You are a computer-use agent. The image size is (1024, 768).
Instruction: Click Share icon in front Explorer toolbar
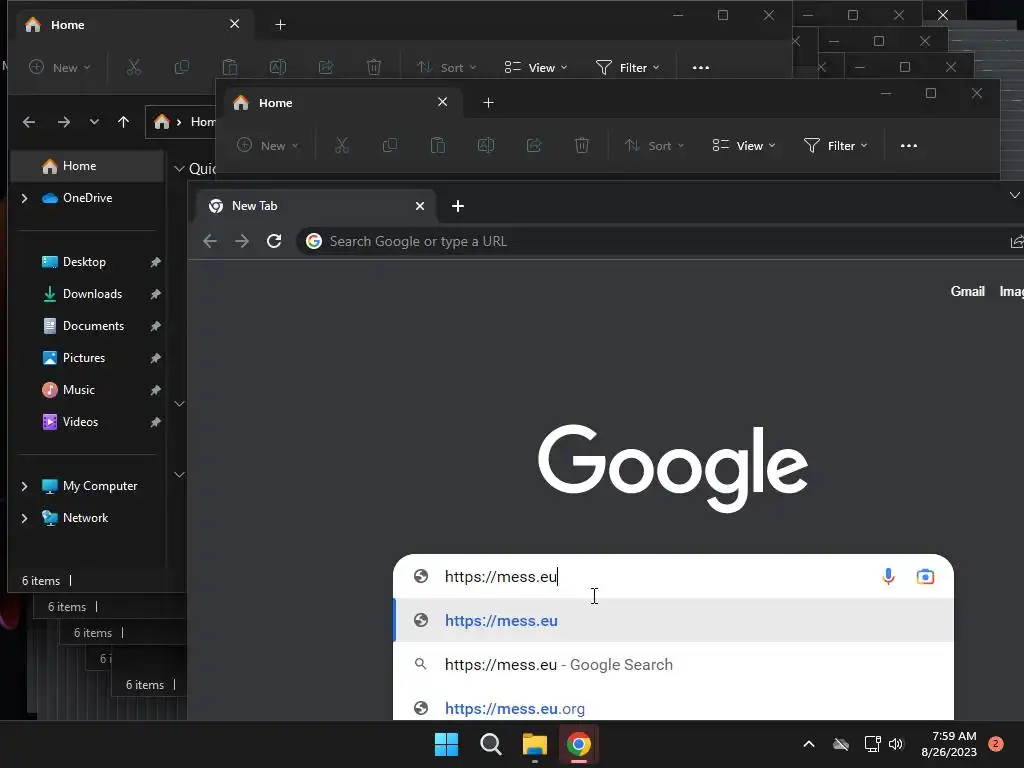click(534, 145)
